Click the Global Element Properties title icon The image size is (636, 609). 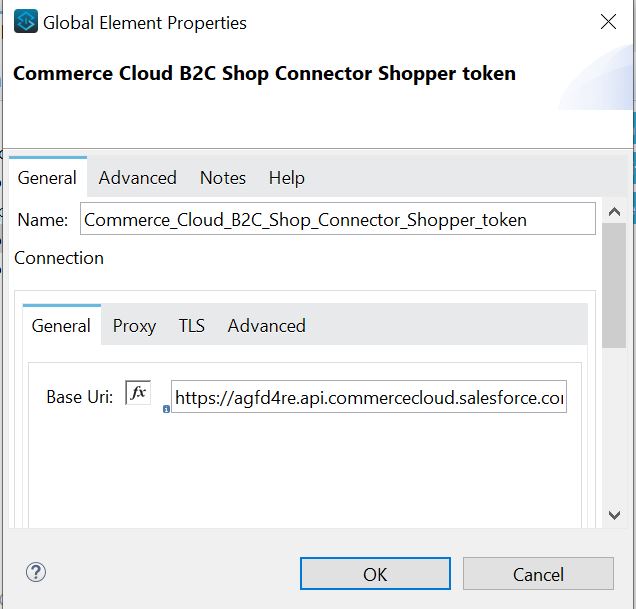point(26,22)
